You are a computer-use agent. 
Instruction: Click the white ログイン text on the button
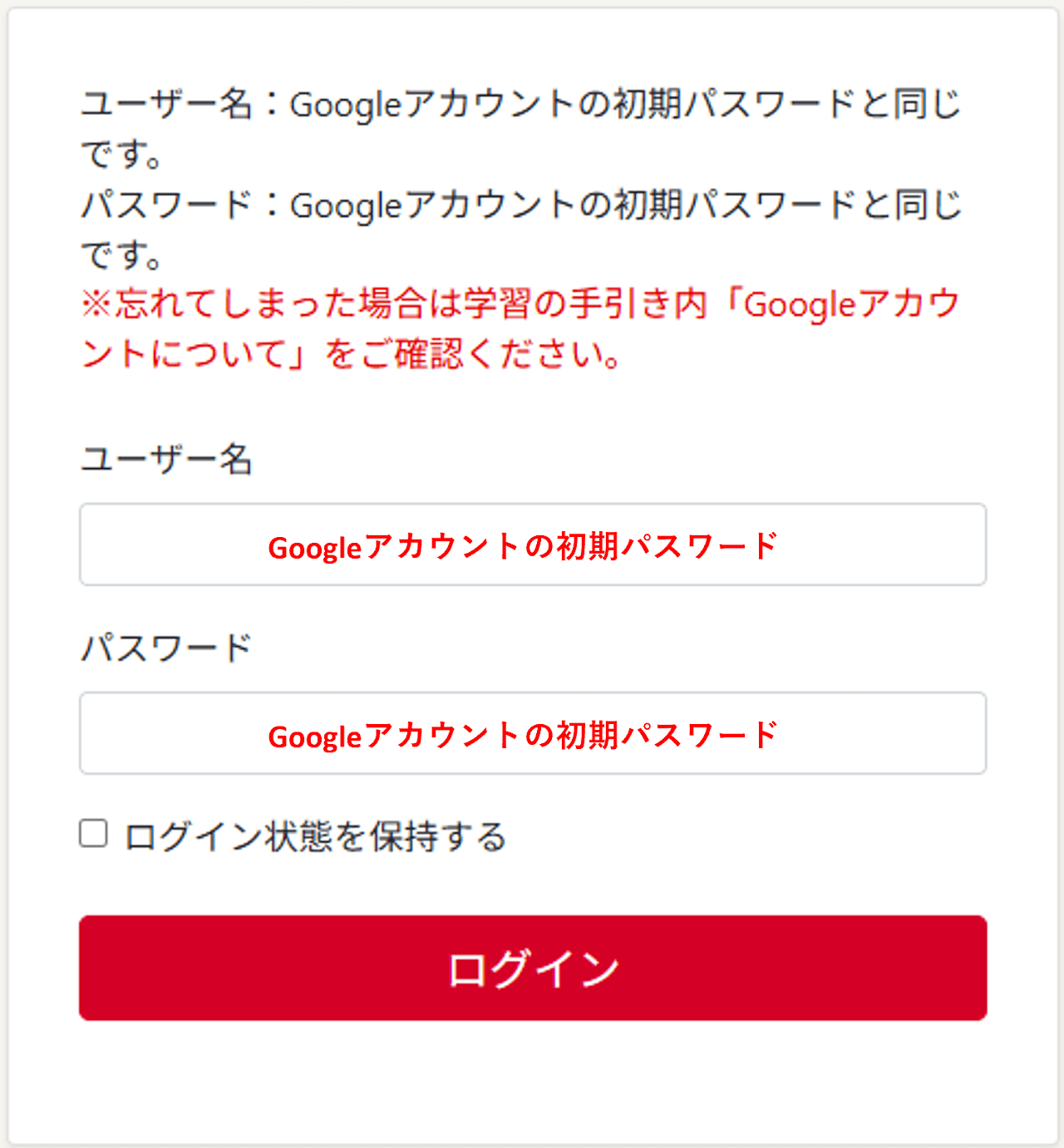pos(533,969)
